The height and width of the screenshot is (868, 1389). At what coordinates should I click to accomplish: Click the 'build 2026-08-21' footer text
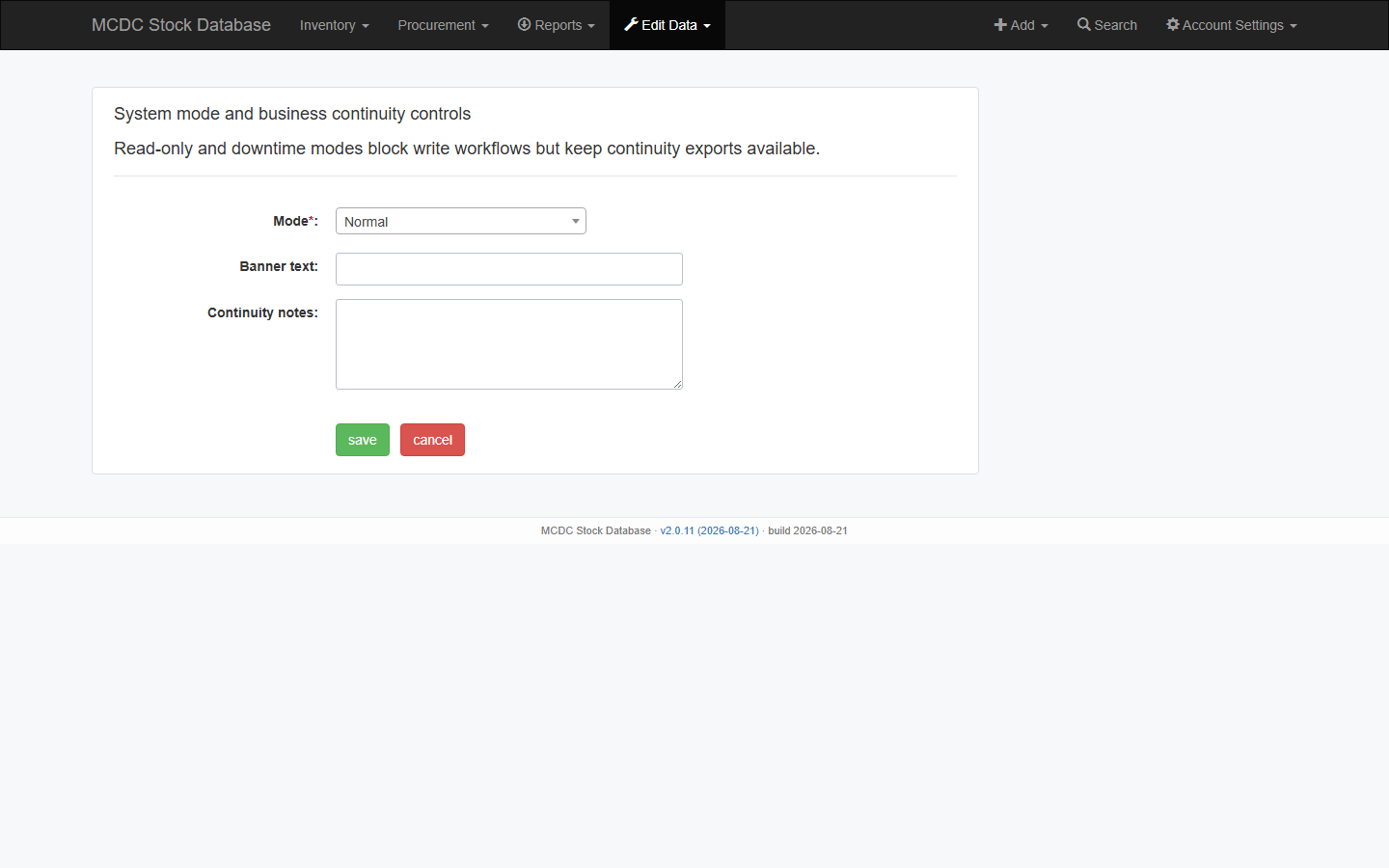pos(808,530)
